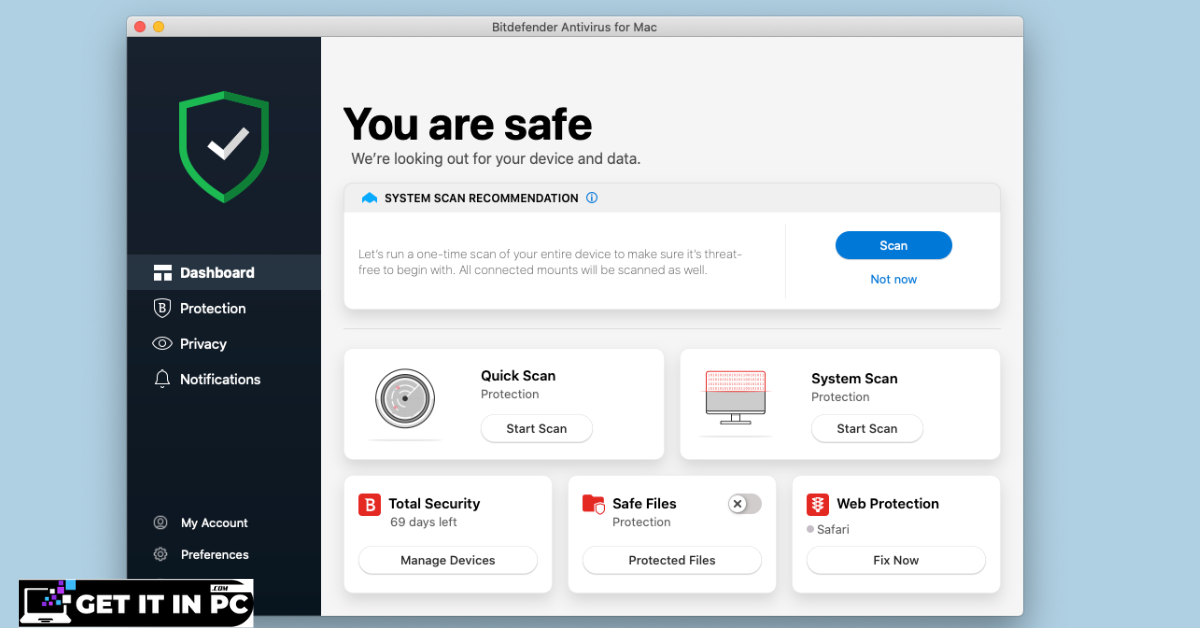Click the "Web Protection" title
Image resolution: width=1200 pixels, height=628 pixels.
(888, 504)
